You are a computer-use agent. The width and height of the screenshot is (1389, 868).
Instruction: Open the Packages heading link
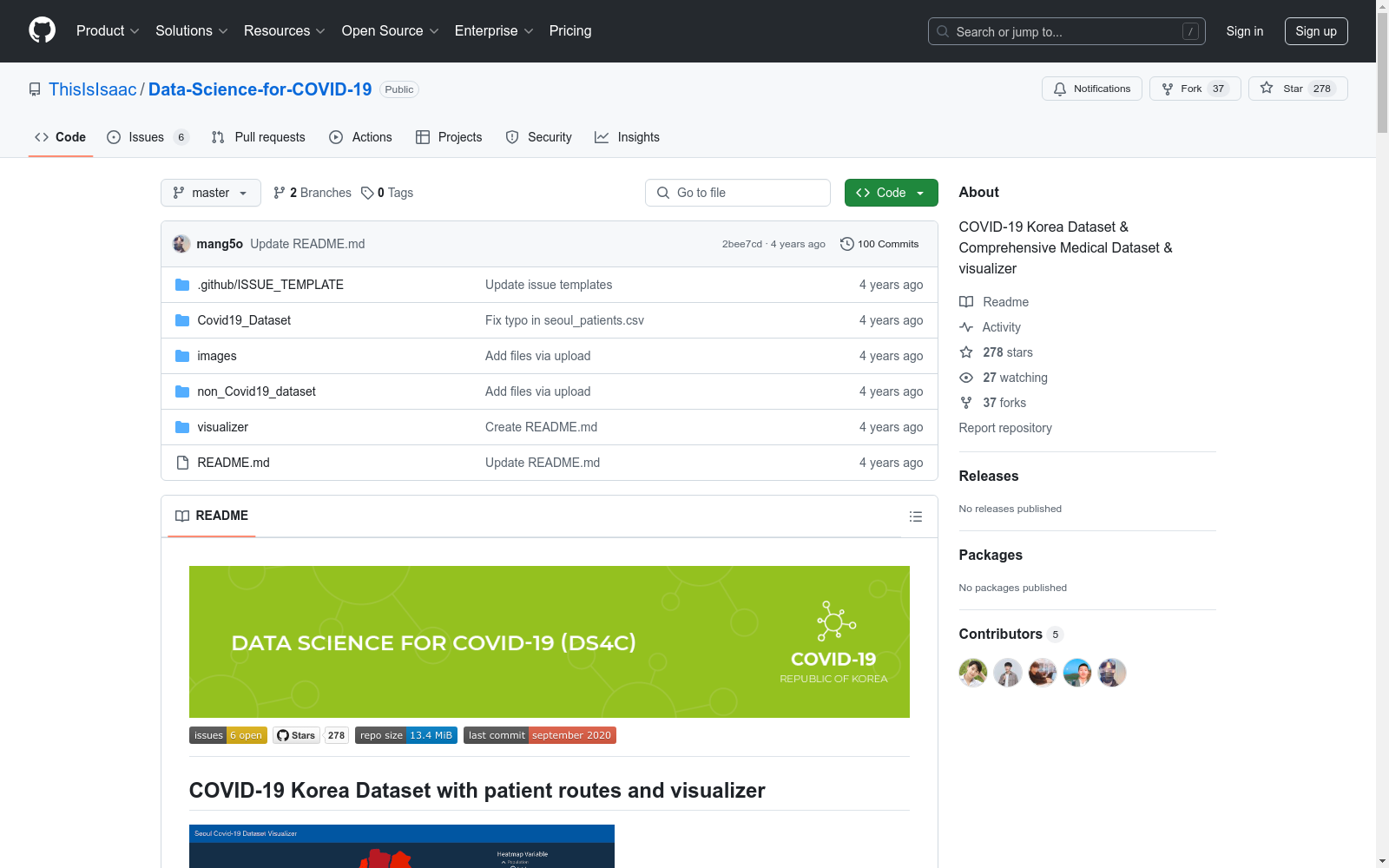[991, 555]
